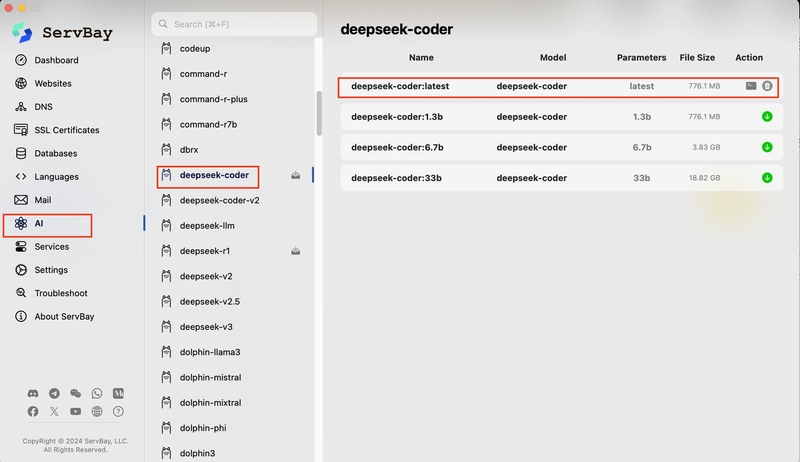Click the Parameters column header
Screen dimensions: 800x462
641,58
